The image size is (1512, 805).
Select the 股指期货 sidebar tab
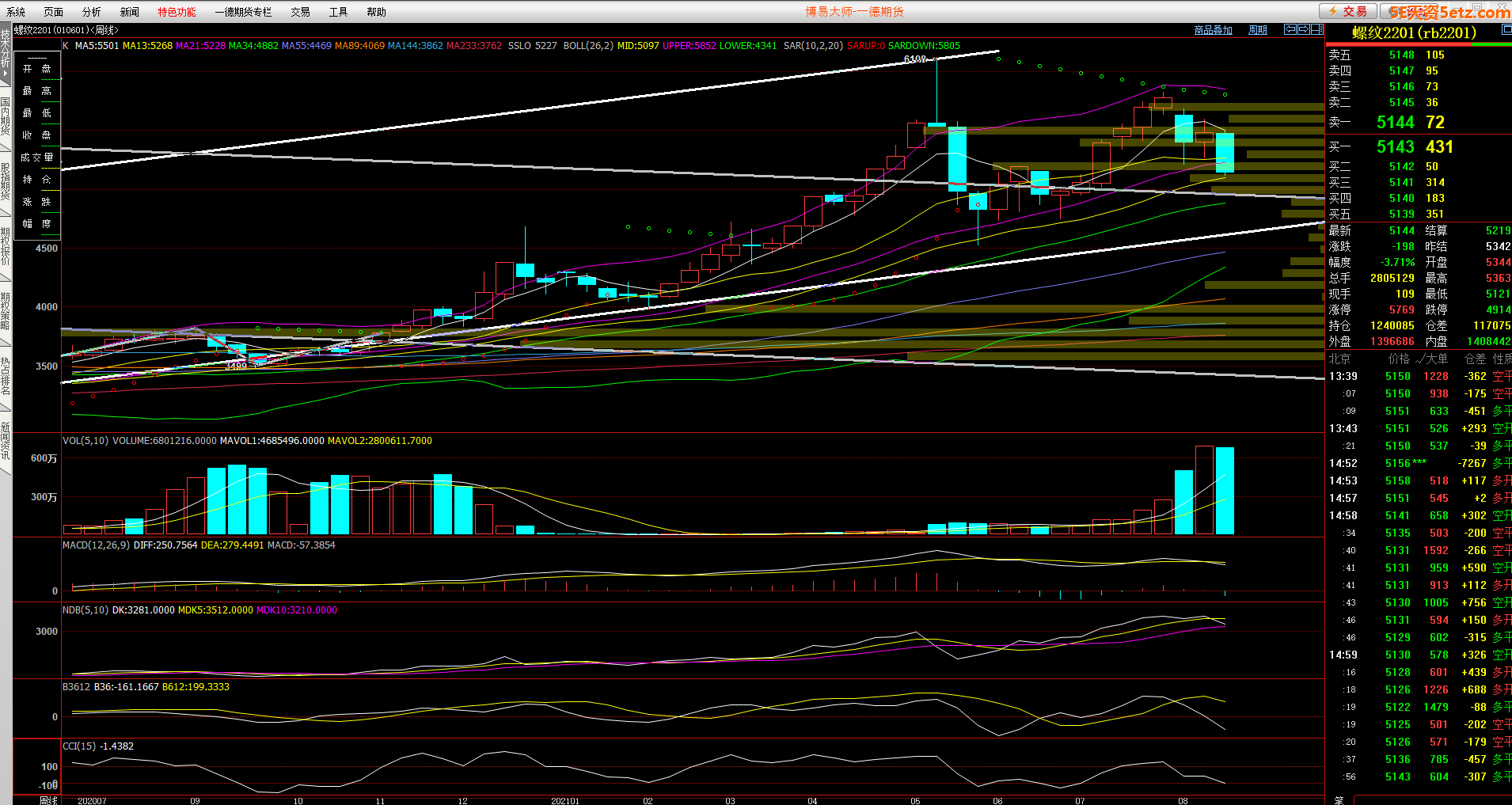click(x=6, y=181)
